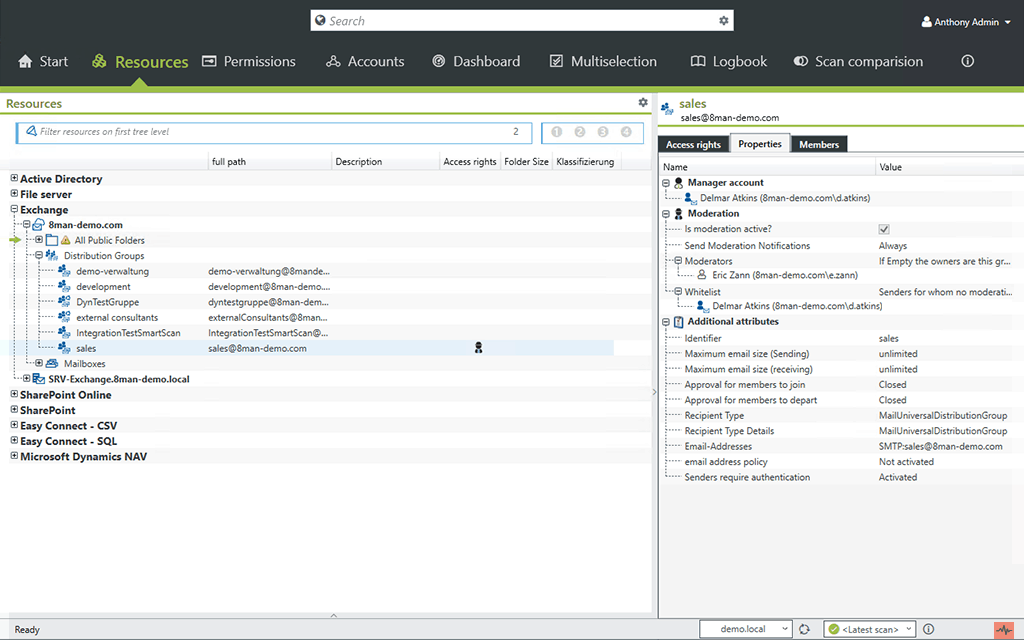Select tree level 2 filter button
The width and height of the screenshot is (1024, 640).
(x=580, y=132)
